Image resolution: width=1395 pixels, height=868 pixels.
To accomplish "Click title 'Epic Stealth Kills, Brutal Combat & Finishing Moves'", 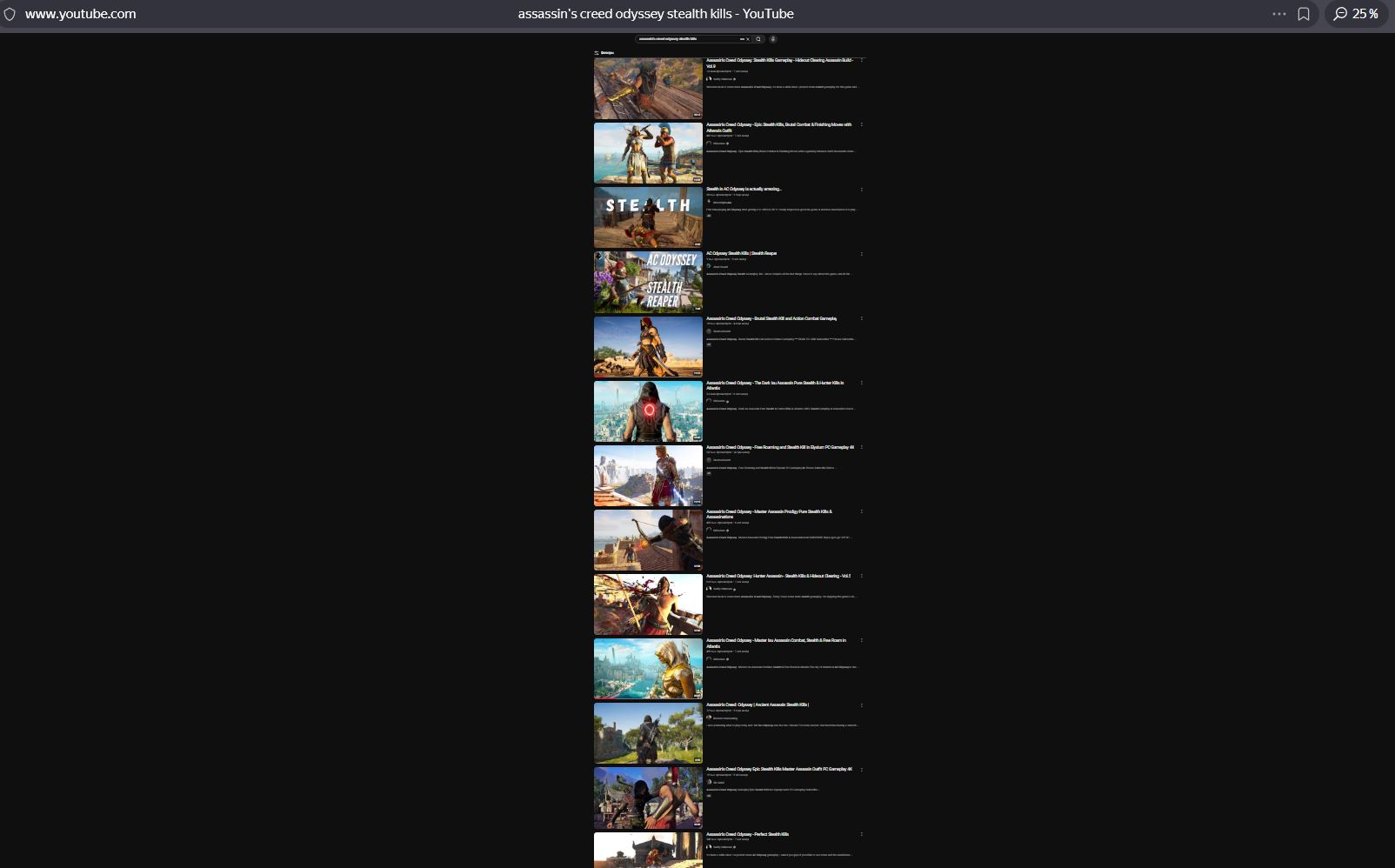I will coord(779,127).
